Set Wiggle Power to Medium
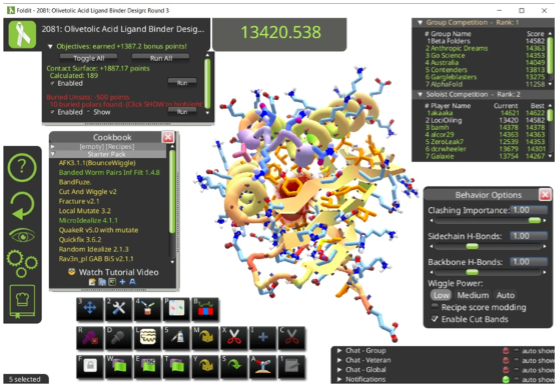This screenshot has width=556, height=388. pos(473,295)
